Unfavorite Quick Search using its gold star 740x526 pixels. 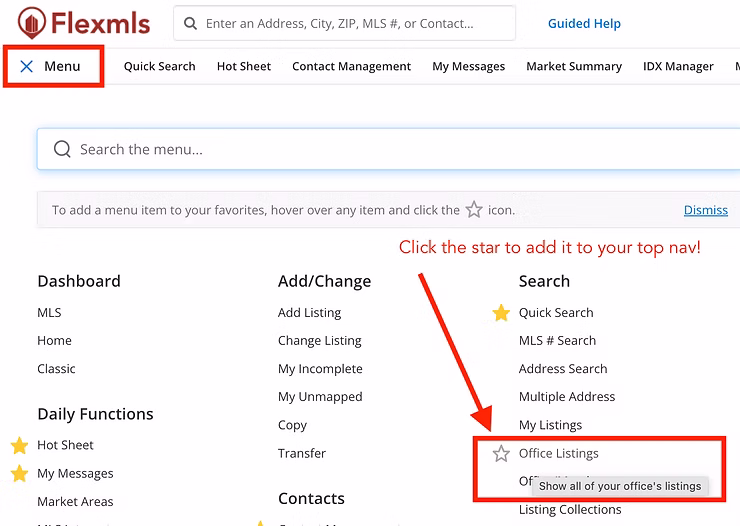click(x=501, y=313)
